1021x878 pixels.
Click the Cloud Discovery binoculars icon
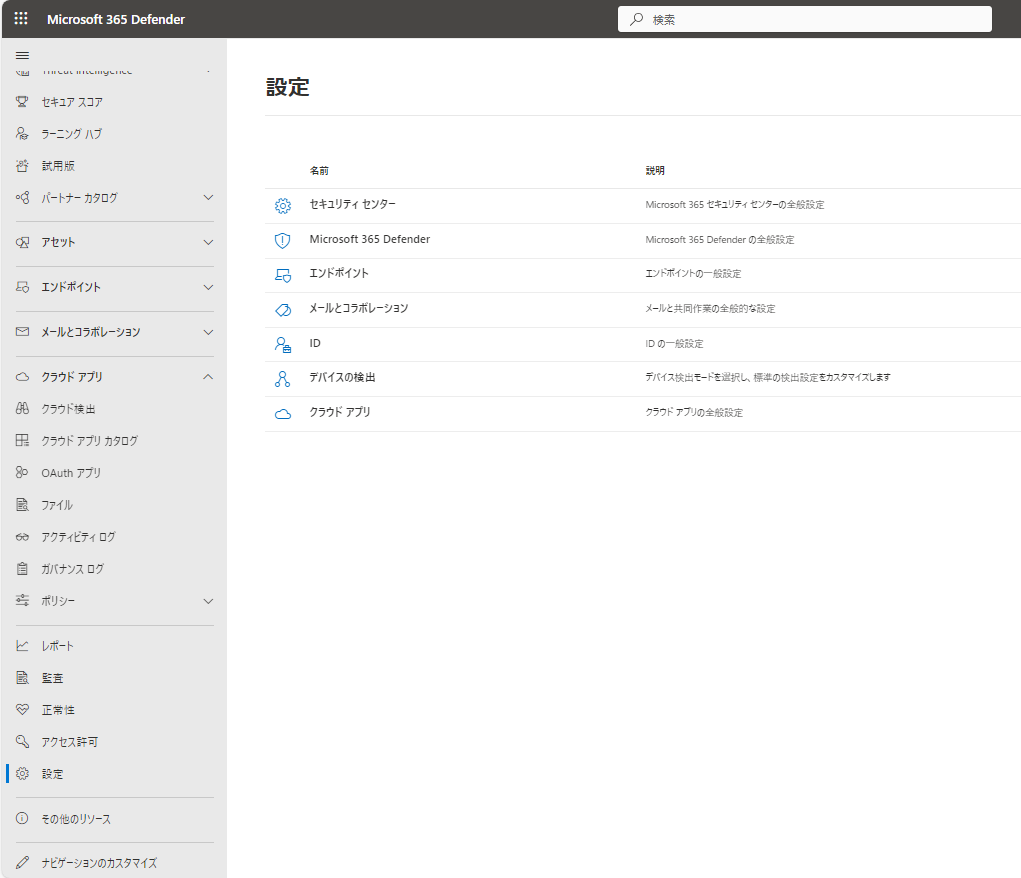[x=22, y=408]
